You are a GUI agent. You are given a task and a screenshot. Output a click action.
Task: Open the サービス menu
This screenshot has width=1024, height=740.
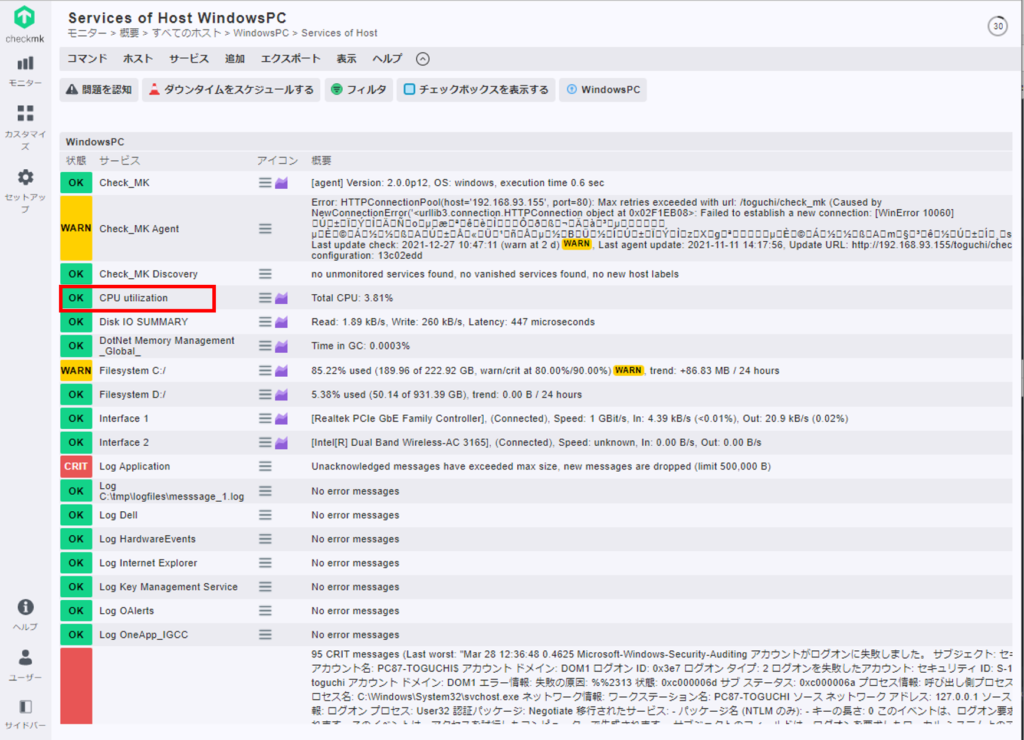[x=189, y=59]
